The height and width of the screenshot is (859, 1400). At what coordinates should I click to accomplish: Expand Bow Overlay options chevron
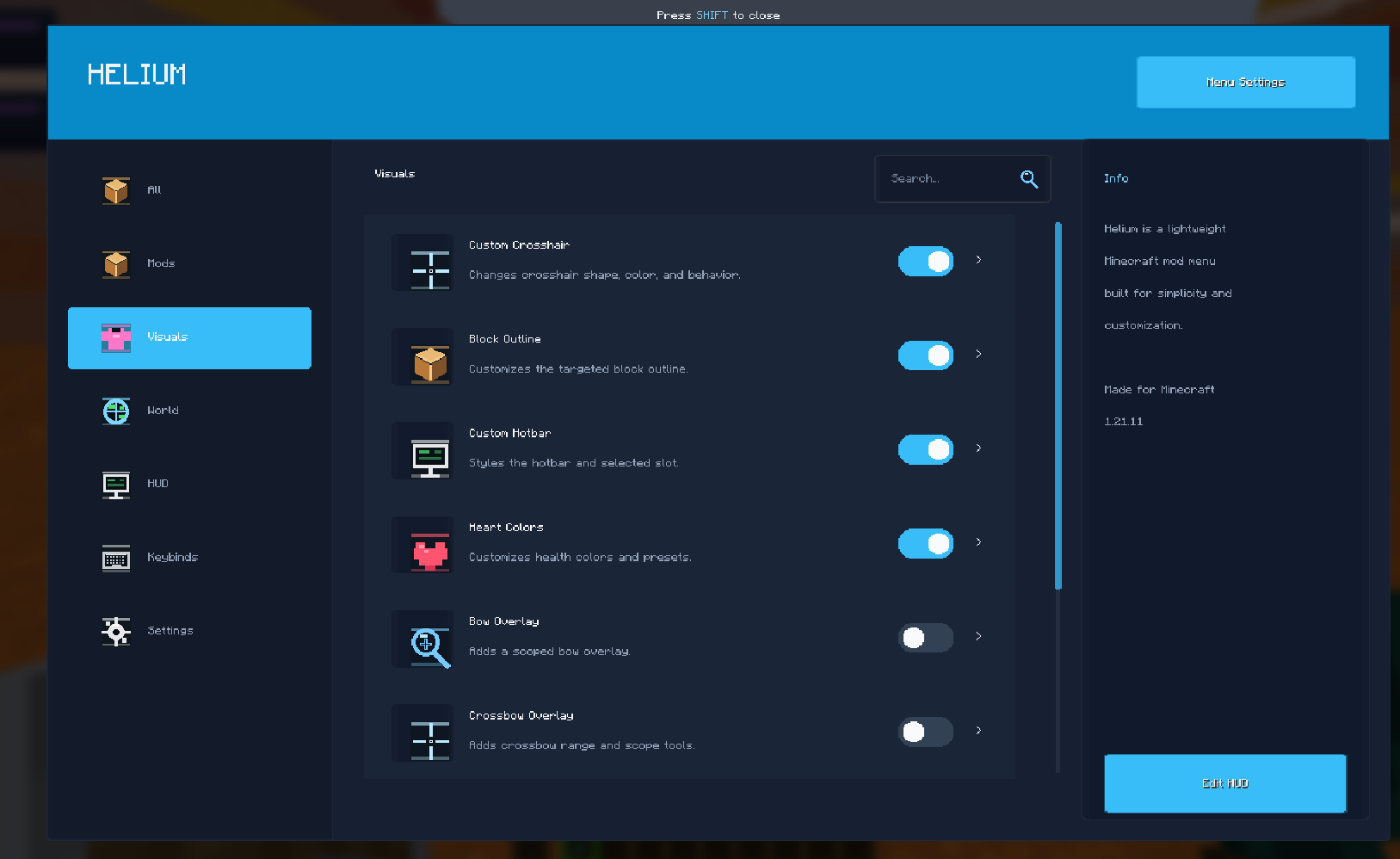tap(978, 636)
